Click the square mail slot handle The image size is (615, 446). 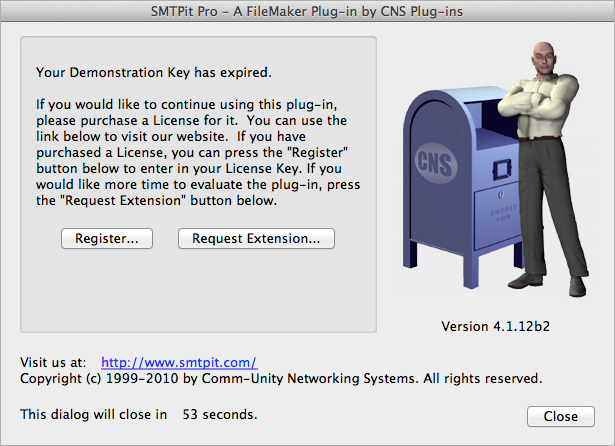coord(502,169)
